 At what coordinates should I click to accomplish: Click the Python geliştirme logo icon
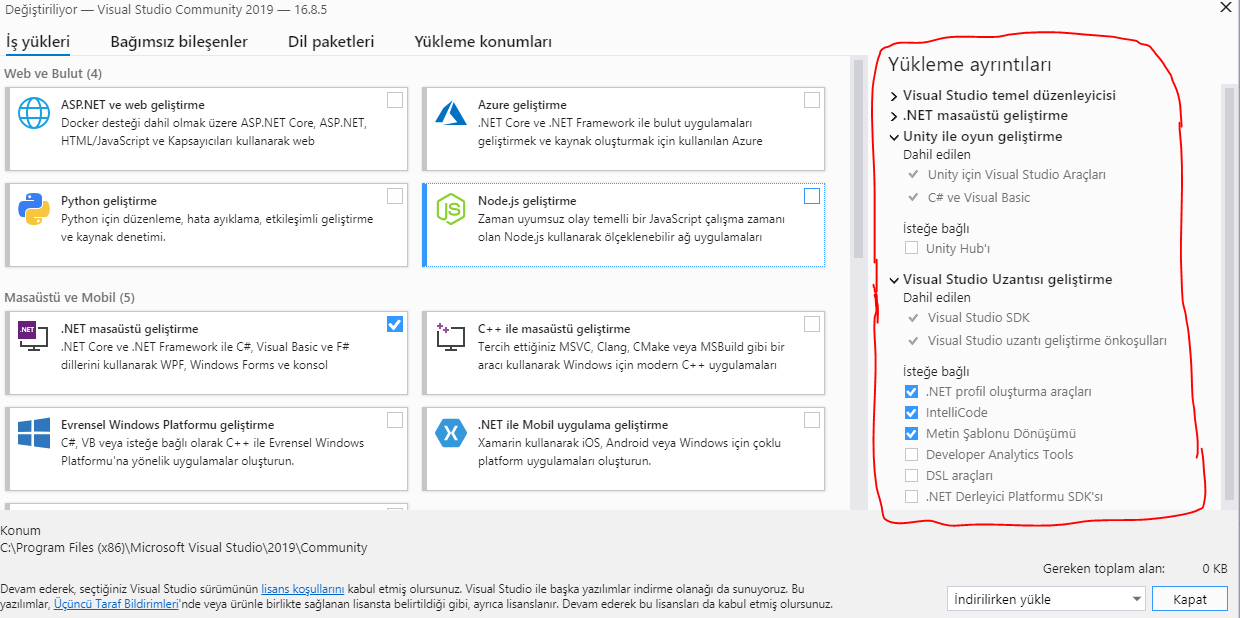pyautogui.click(x=34, y=209)
